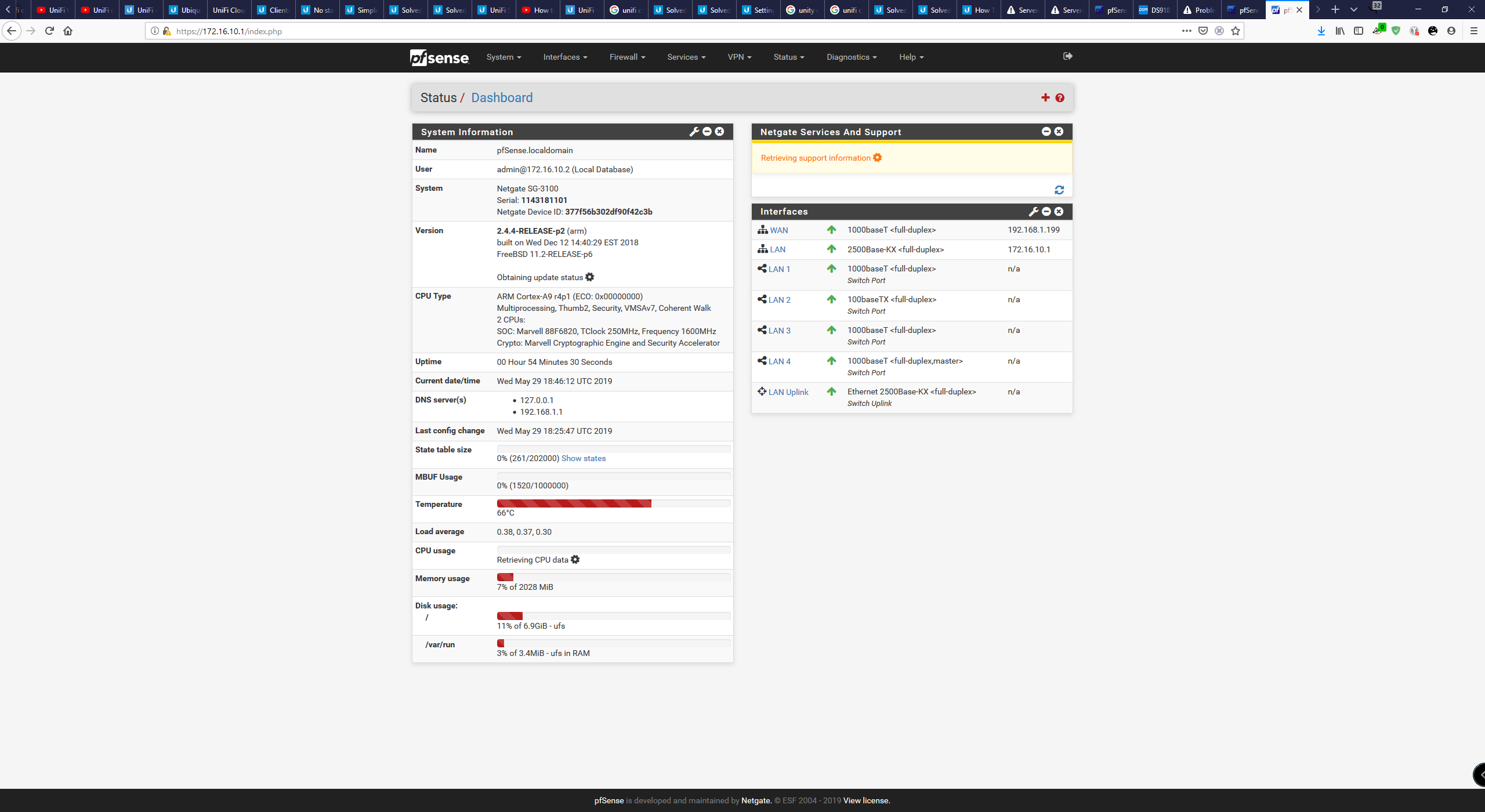1485x812 pixels.
Task: Refresh Netgate support information icon
Action: click(1059, 190)
